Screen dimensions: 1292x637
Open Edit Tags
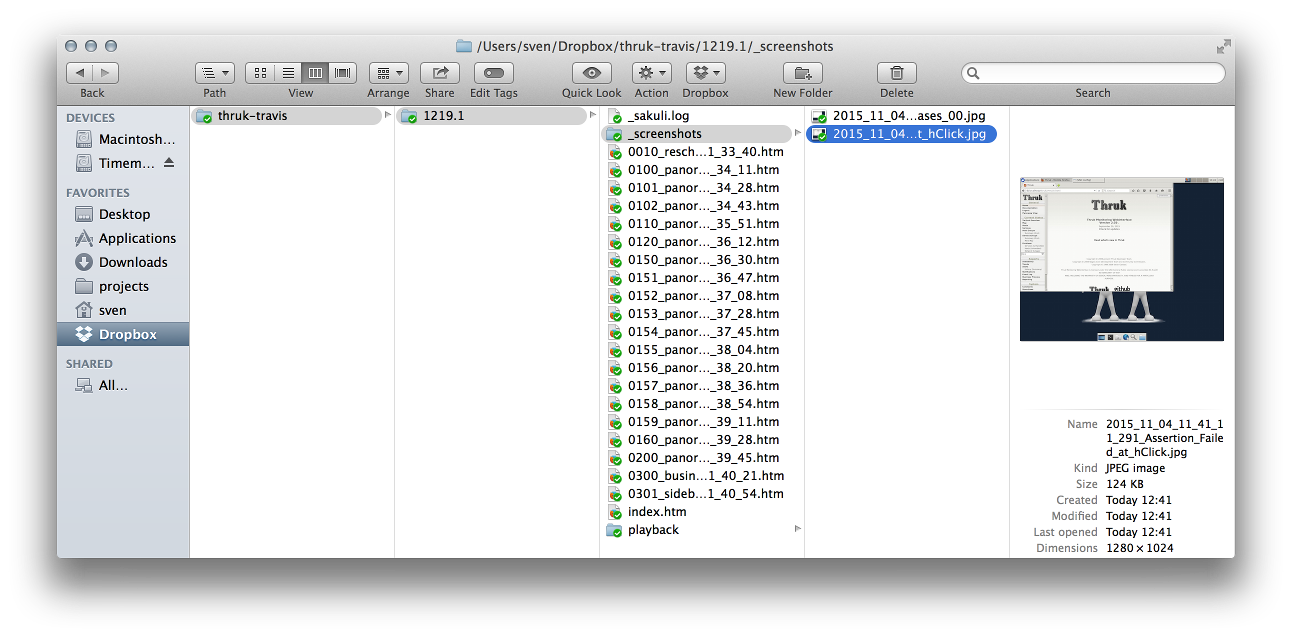pos(493,73)
